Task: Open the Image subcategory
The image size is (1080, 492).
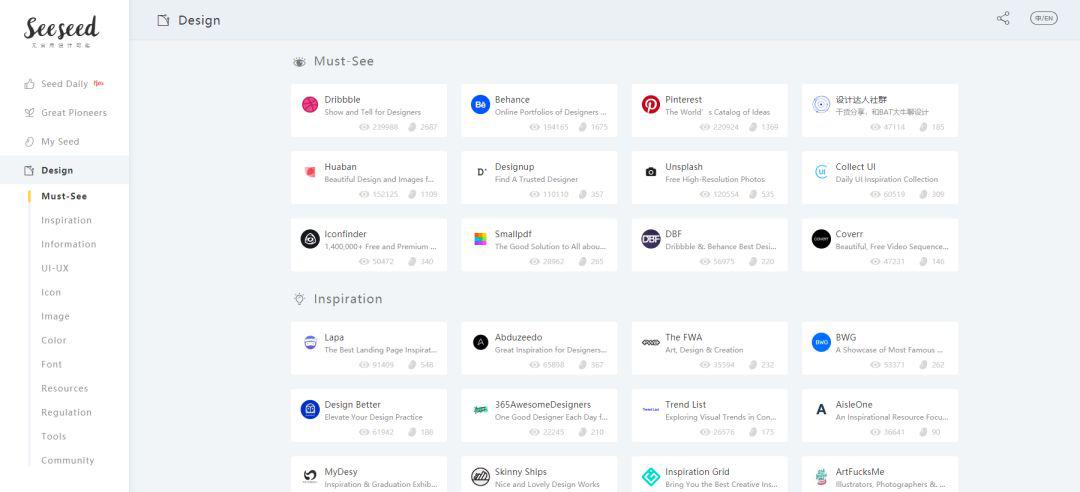Action: point(55,316)
